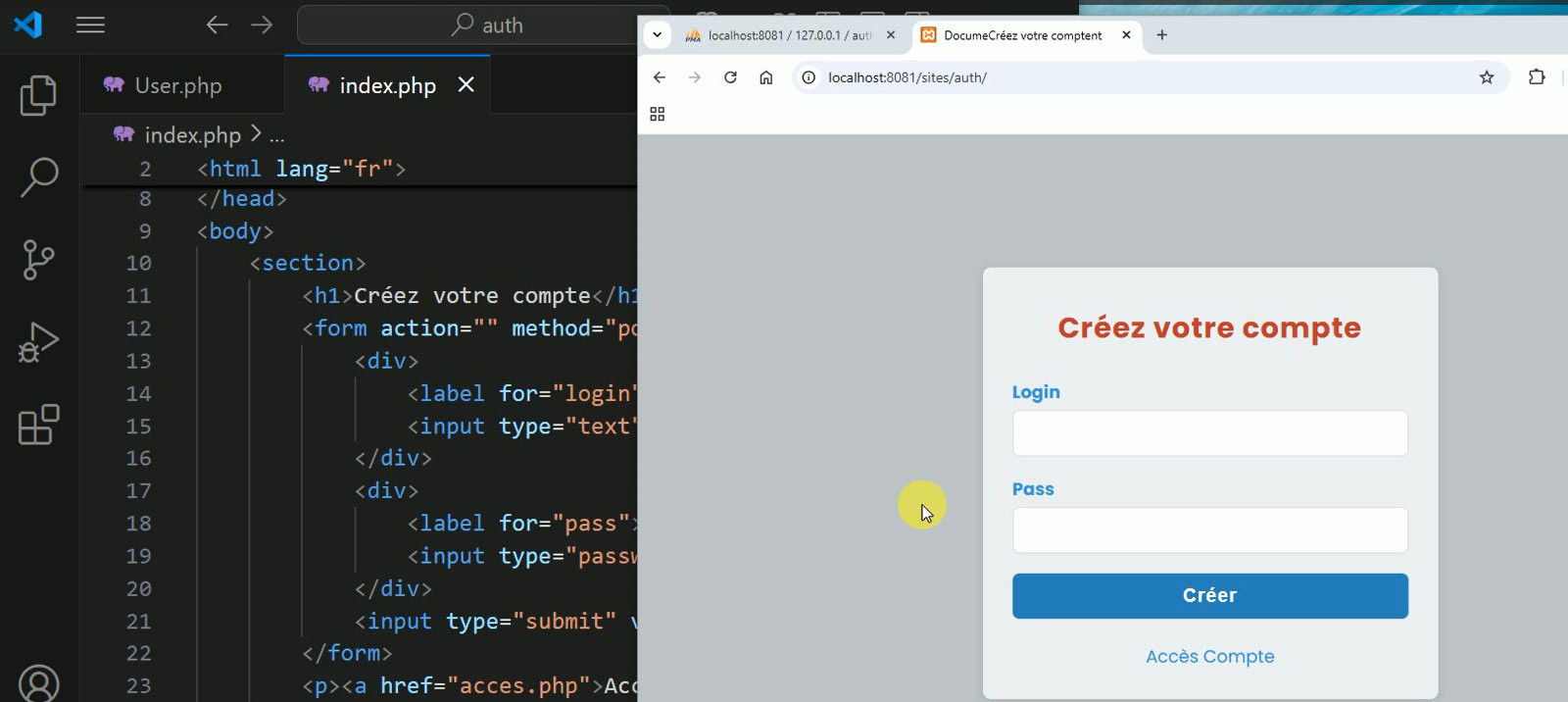Click the <body> tag on line 9
The height and width of the screenshot is (702, 1568).
click(235, 231)
